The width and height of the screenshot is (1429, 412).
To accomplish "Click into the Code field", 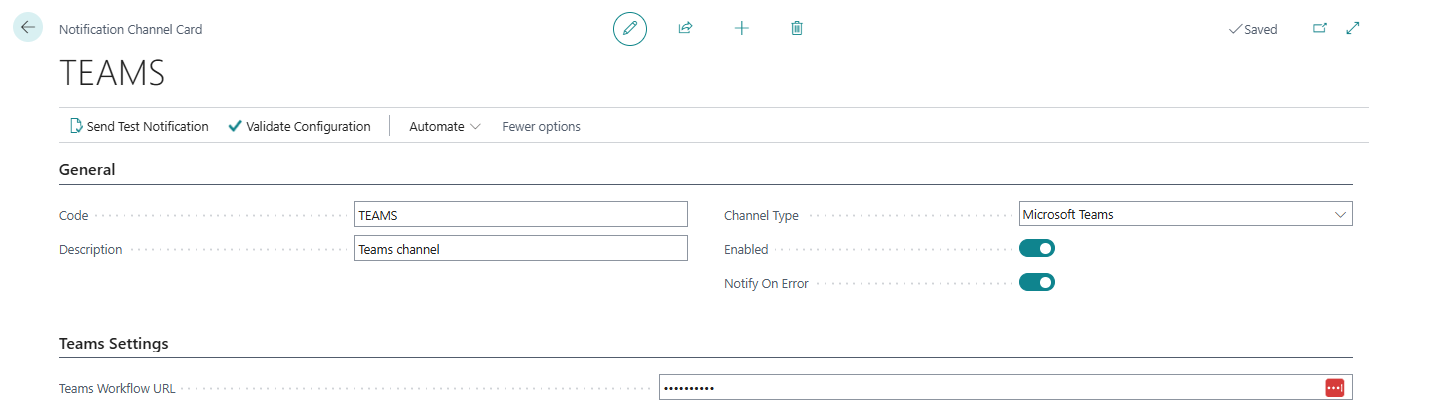I will (x=521, y=214).
